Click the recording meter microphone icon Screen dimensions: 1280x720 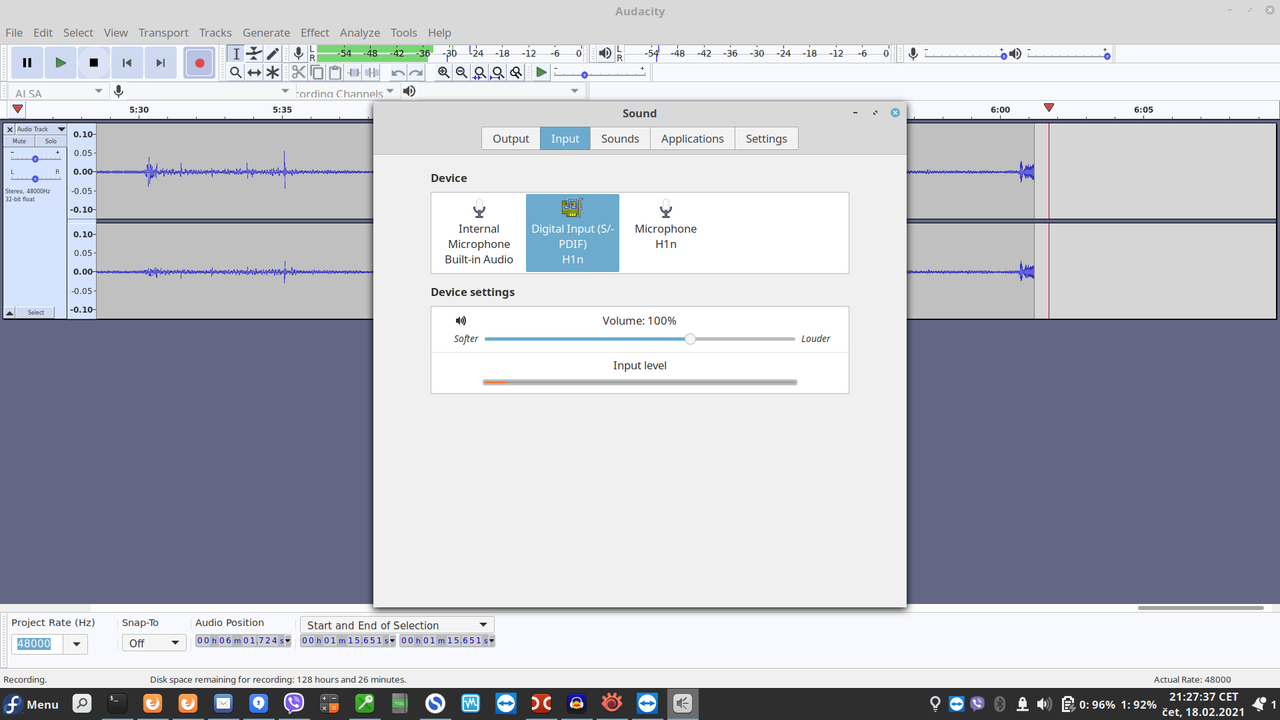point(298,54)
